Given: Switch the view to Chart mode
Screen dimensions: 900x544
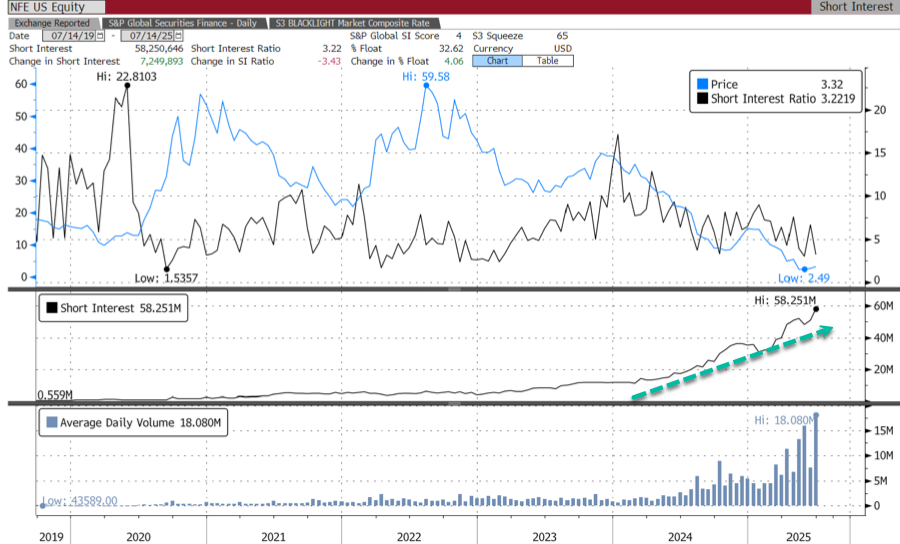Looking at the screenshot, I should point(497,60).
